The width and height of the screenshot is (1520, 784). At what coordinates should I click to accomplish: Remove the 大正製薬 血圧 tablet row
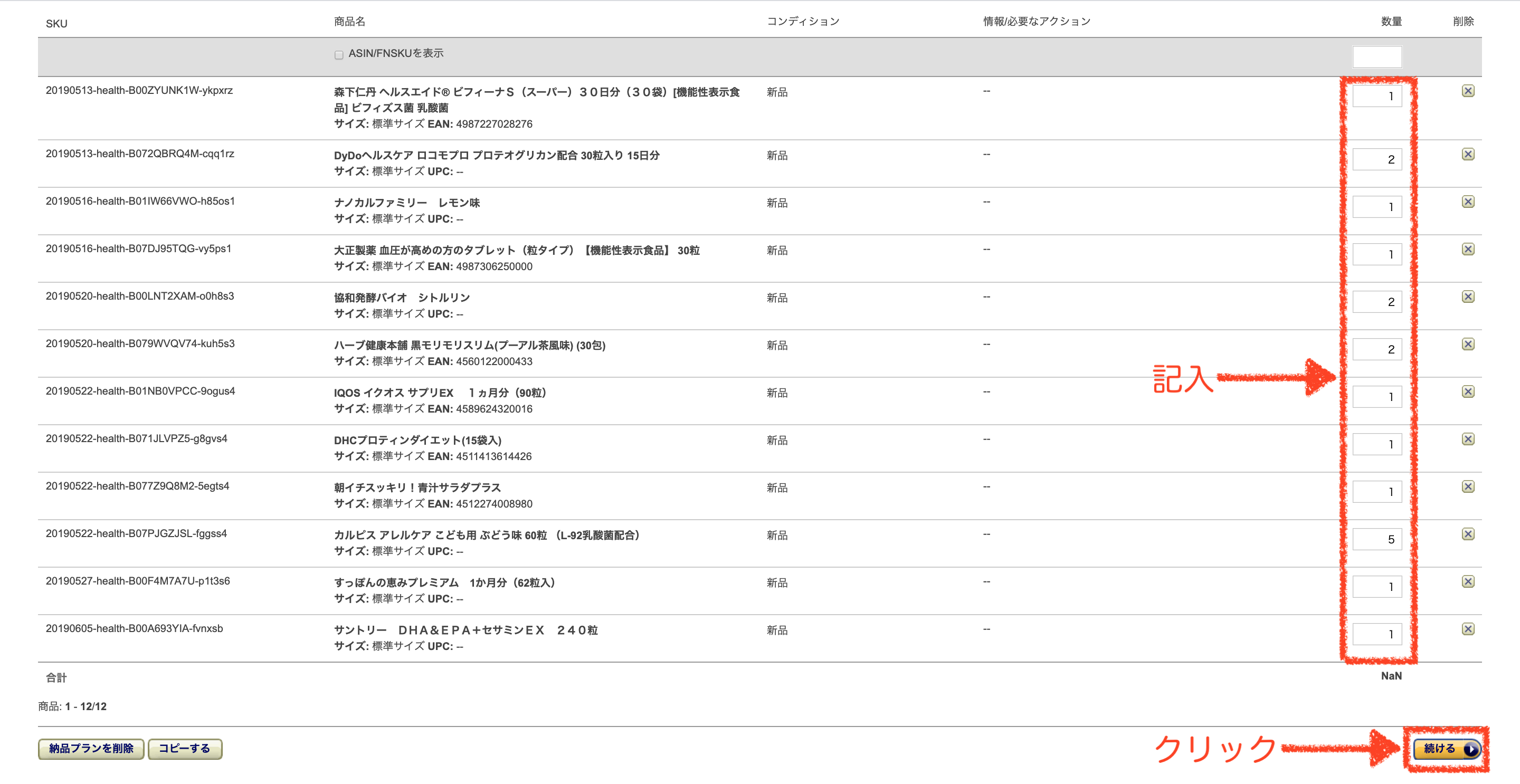coord(1468,249)
